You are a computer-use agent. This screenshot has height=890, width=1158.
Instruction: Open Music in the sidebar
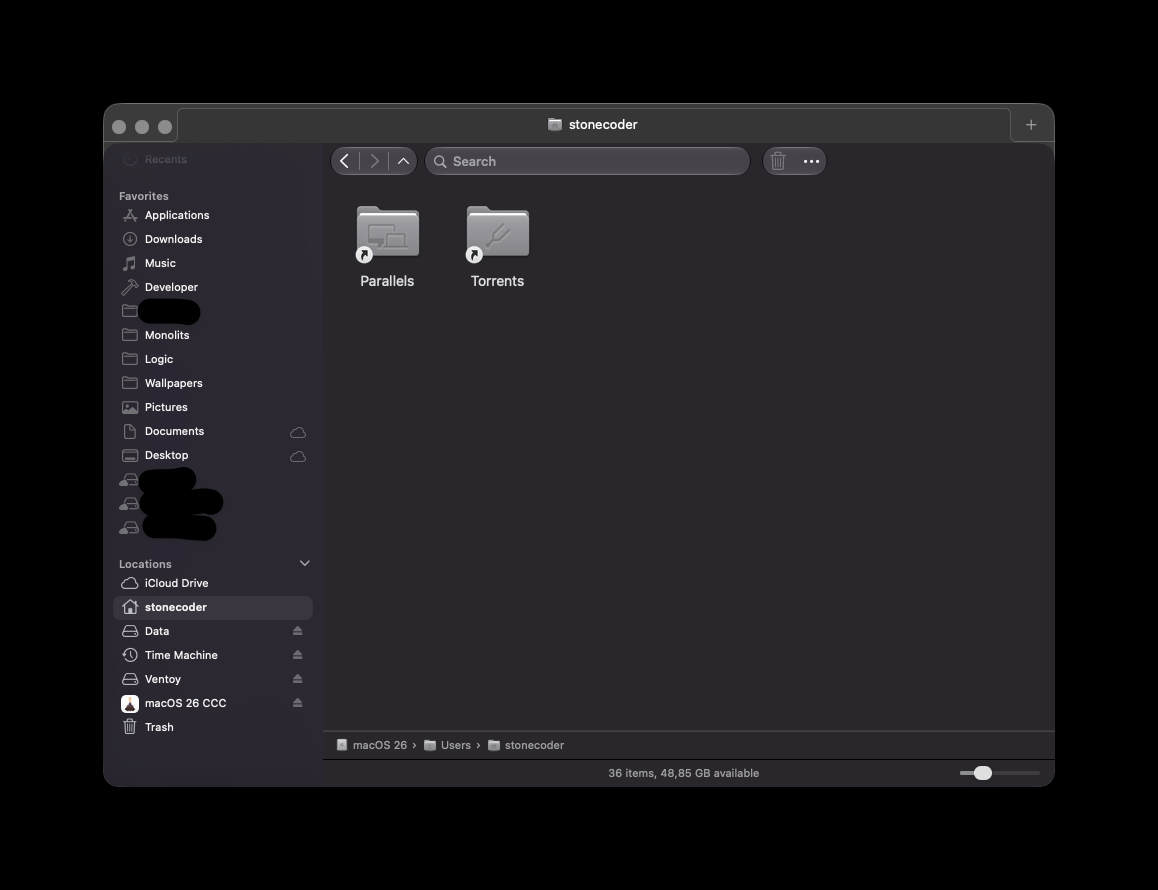click(213, 263)
